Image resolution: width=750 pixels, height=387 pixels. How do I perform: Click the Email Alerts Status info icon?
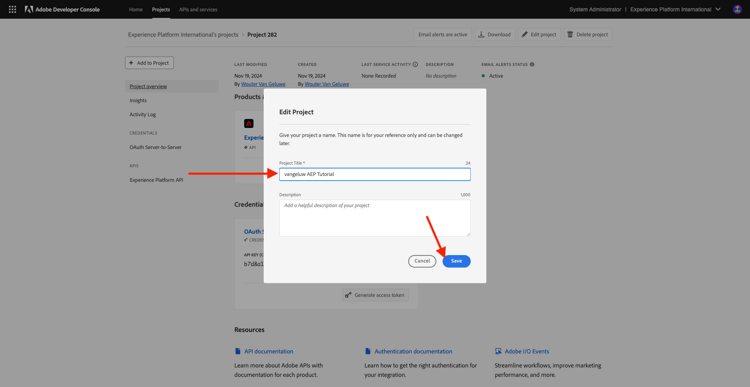pos(532,64)
